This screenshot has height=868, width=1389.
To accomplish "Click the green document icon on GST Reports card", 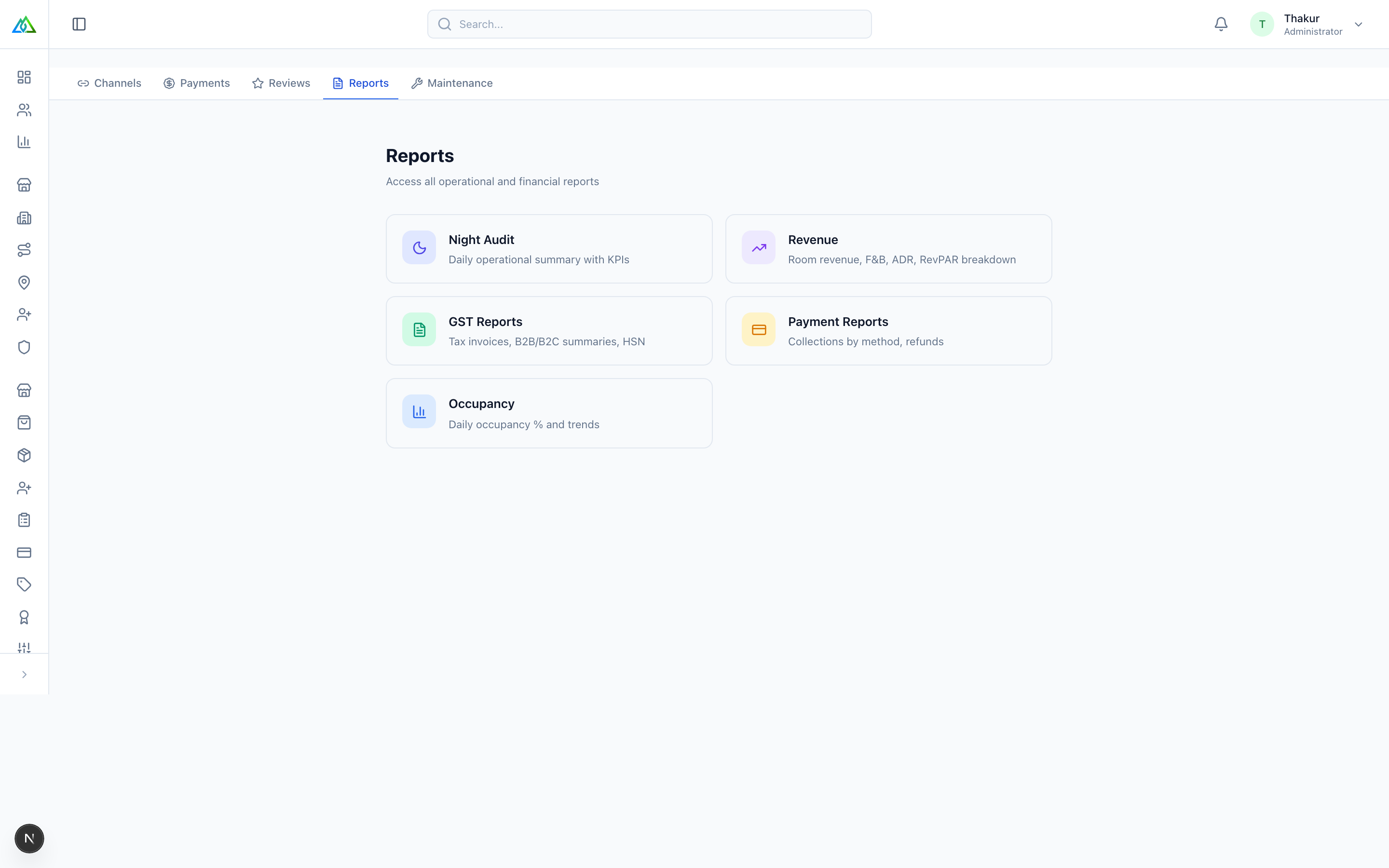I will 419,329.
